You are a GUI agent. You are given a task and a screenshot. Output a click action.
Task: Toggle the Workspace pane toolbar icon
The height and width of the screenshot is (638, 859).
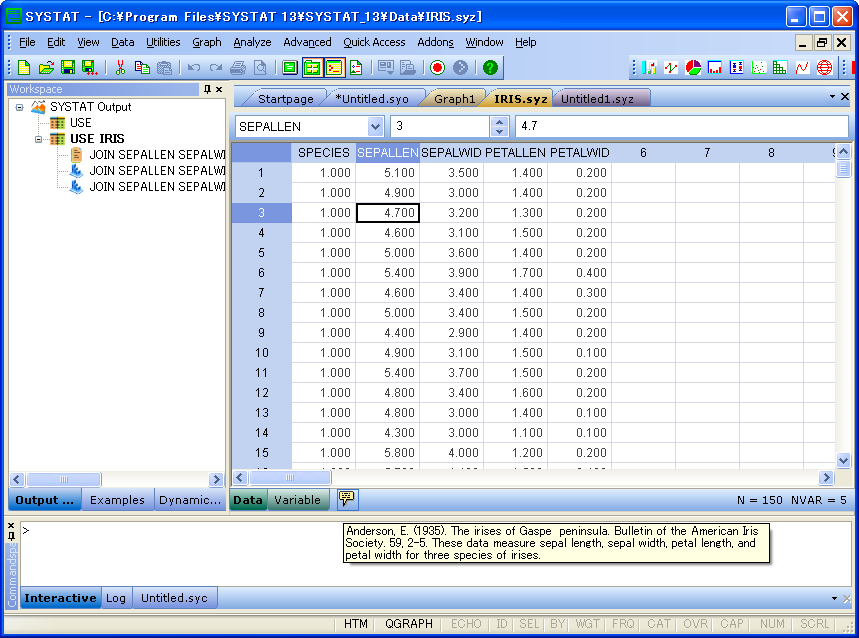point(312,67)
